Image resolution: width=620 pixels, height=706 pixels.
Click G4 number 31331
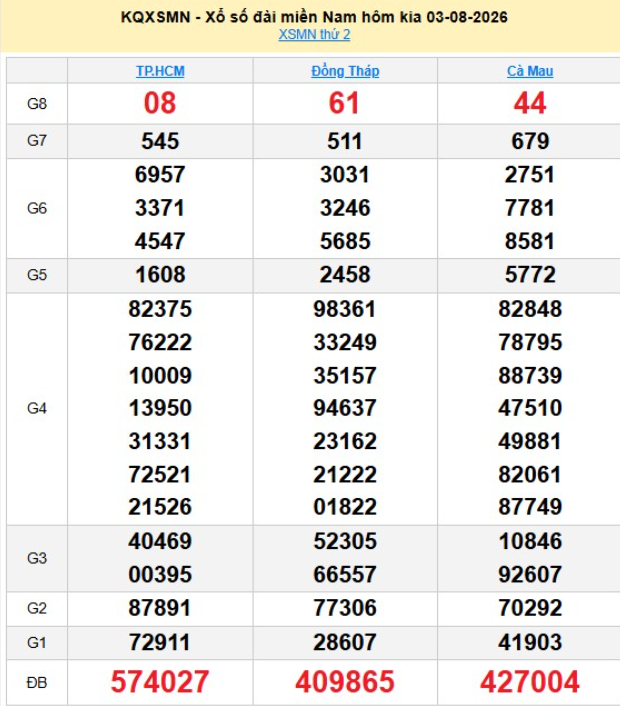[x=160, y=442]
